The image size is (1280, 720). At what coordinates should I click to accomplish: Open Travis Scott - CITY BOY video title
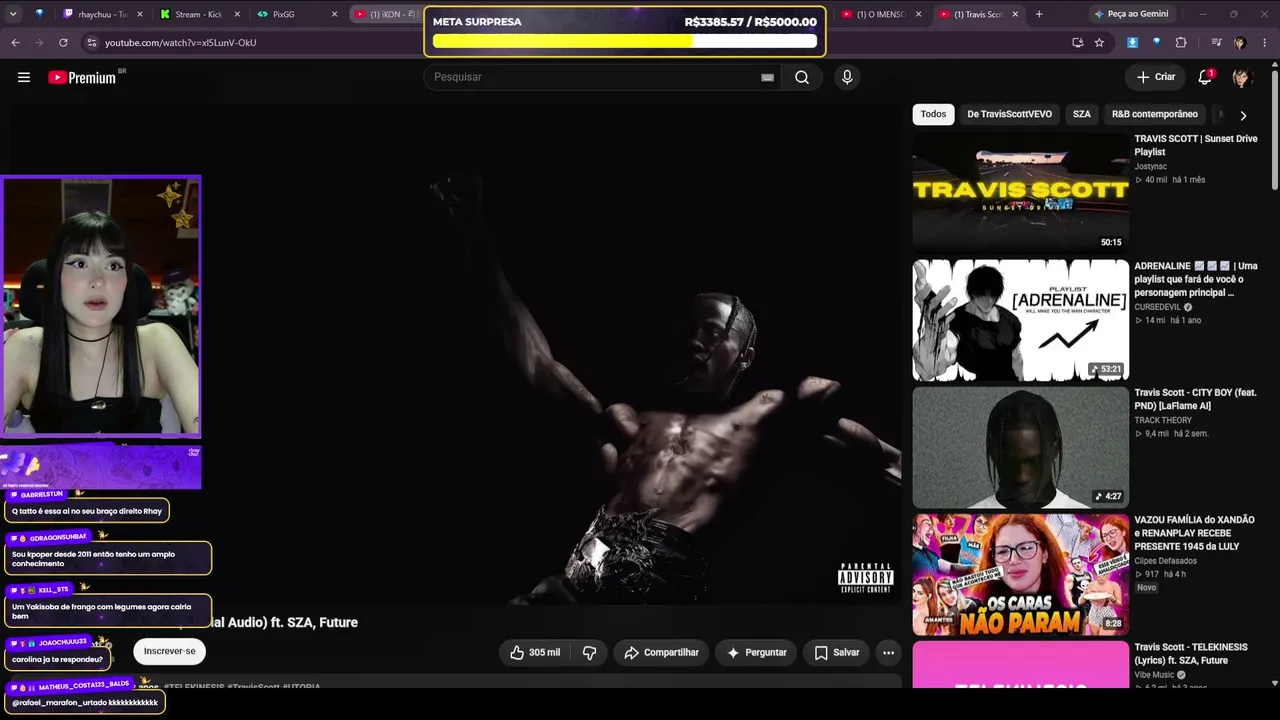point(1195,399)
